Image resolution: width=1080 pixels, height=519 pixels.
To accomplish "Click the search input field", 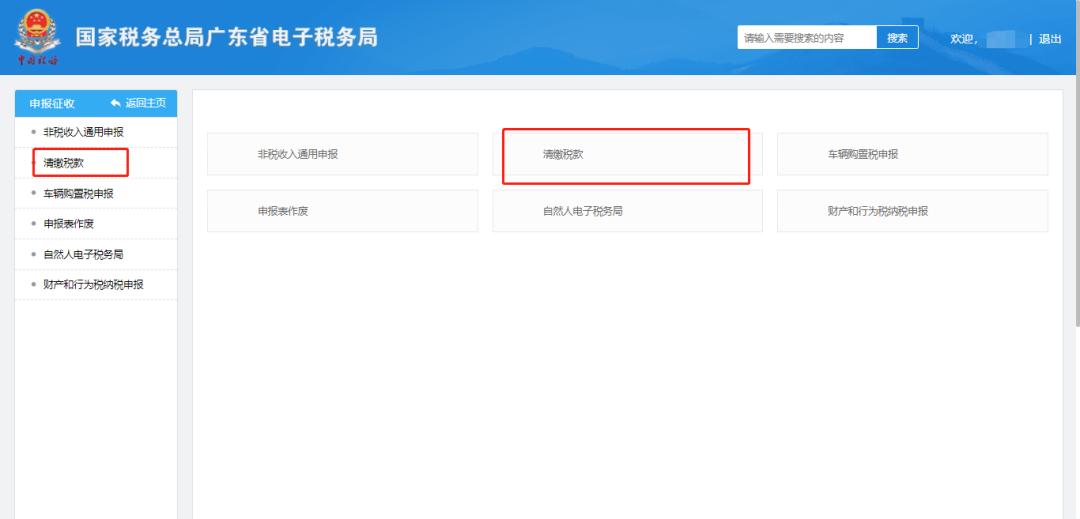I will [x=807, y=38].
